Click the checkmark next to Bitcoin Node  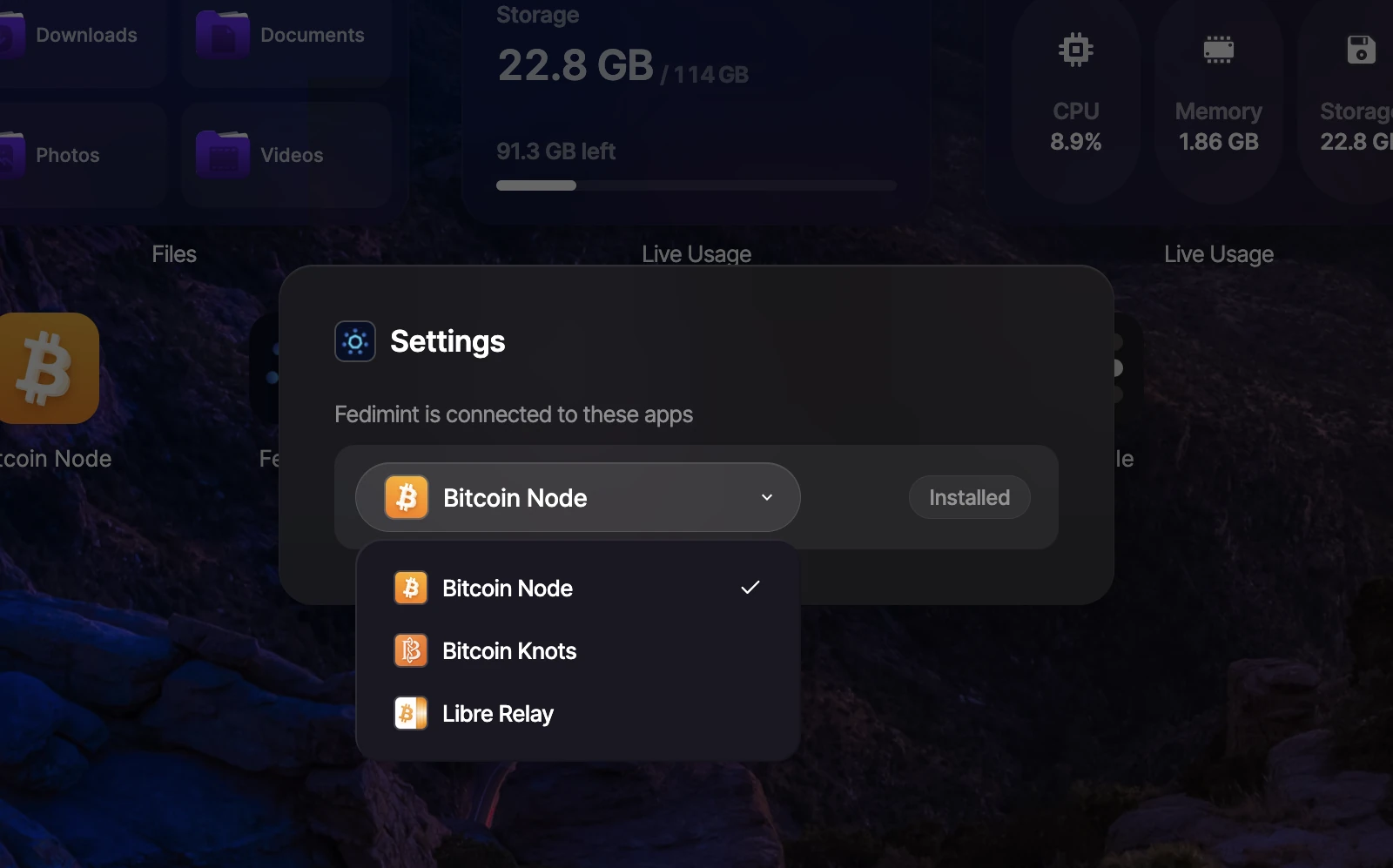coord(750,588)
